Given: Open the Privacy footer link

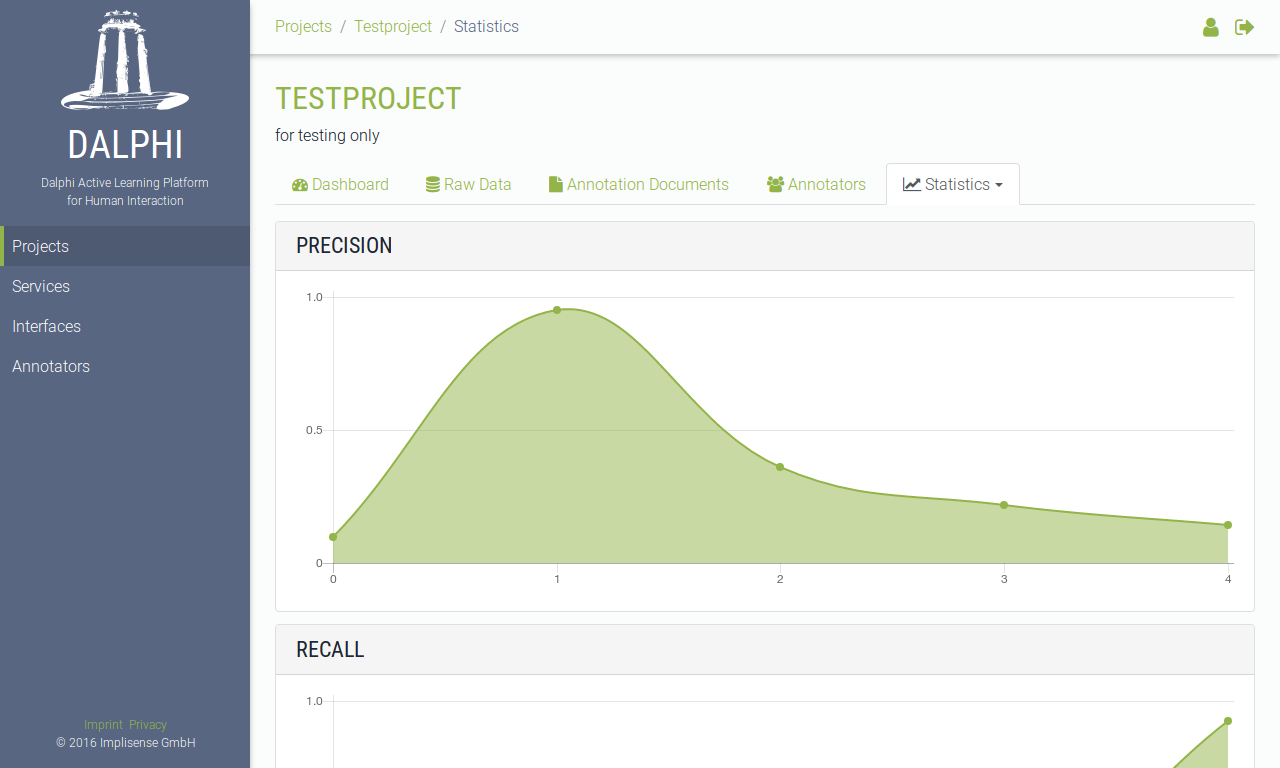Looking at the screenshot, I should [x=148, y=725].
